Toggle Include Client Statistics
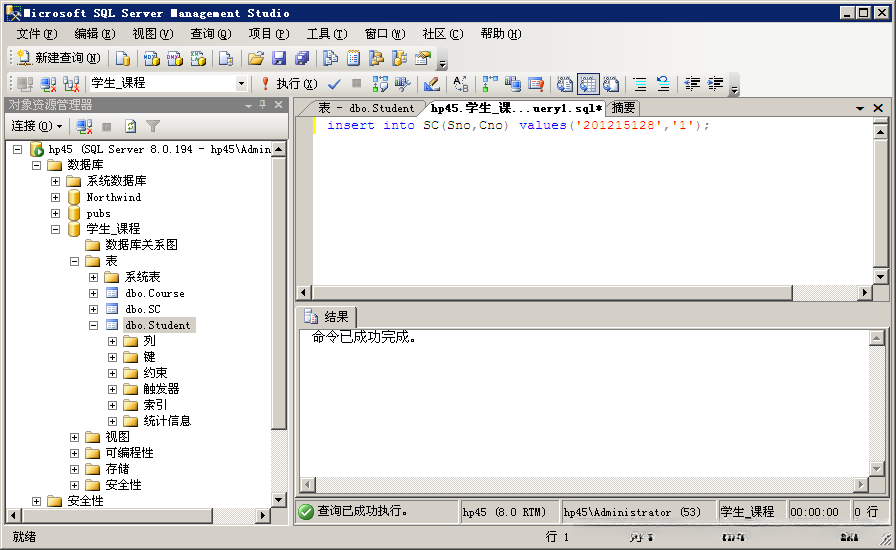 point(513,84)
